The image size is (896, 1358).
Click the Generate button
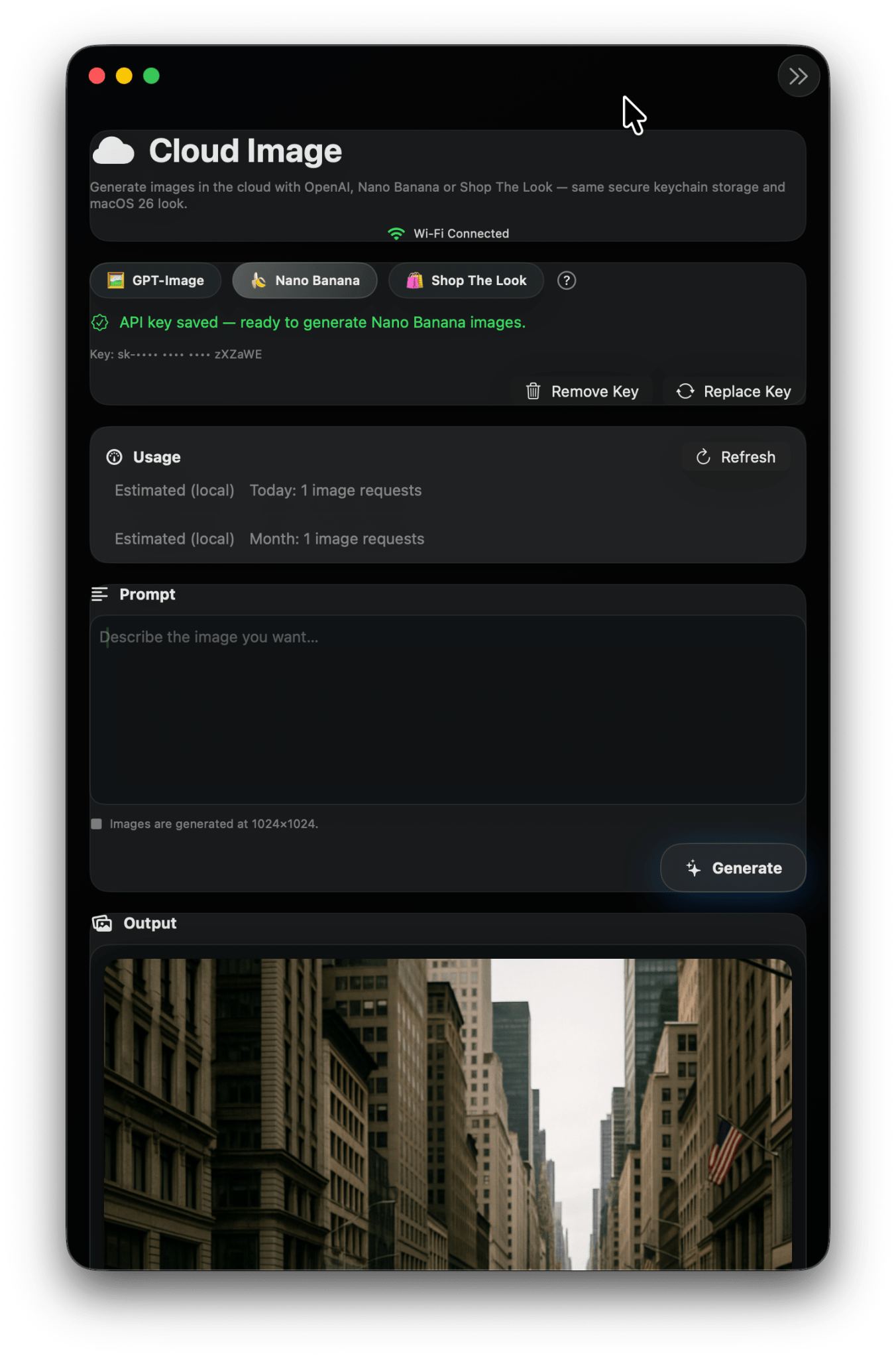coord(733,868)
